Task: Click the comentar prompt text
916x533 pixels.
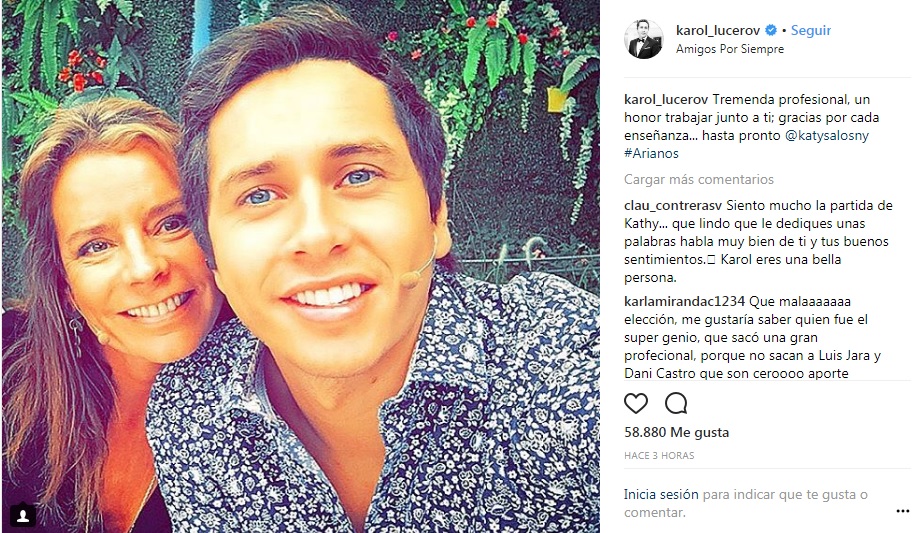Action: (654, 513)
